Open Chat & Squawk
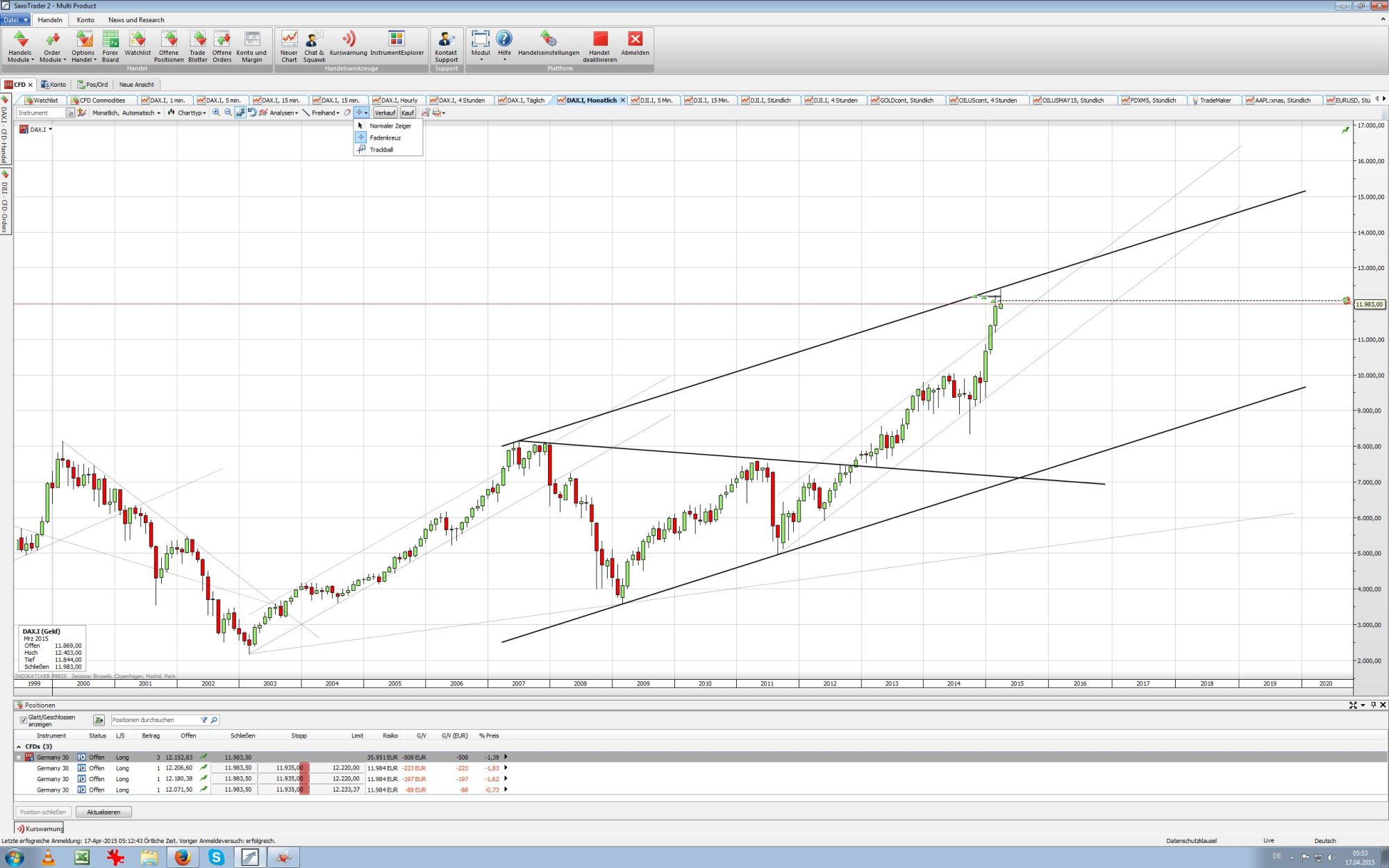The height and width of the screenshot is (868, 1389). pyautogui.click(x=313, y=45)
